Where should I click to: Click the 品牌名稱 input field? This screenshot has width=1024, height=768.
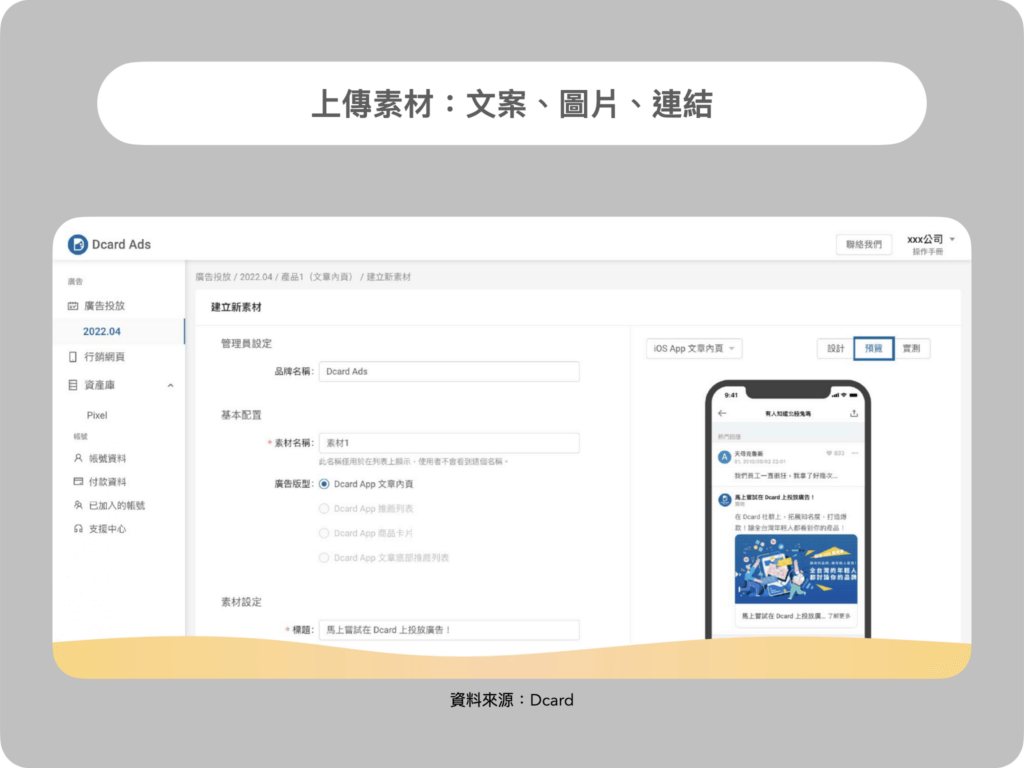point(449,372)
